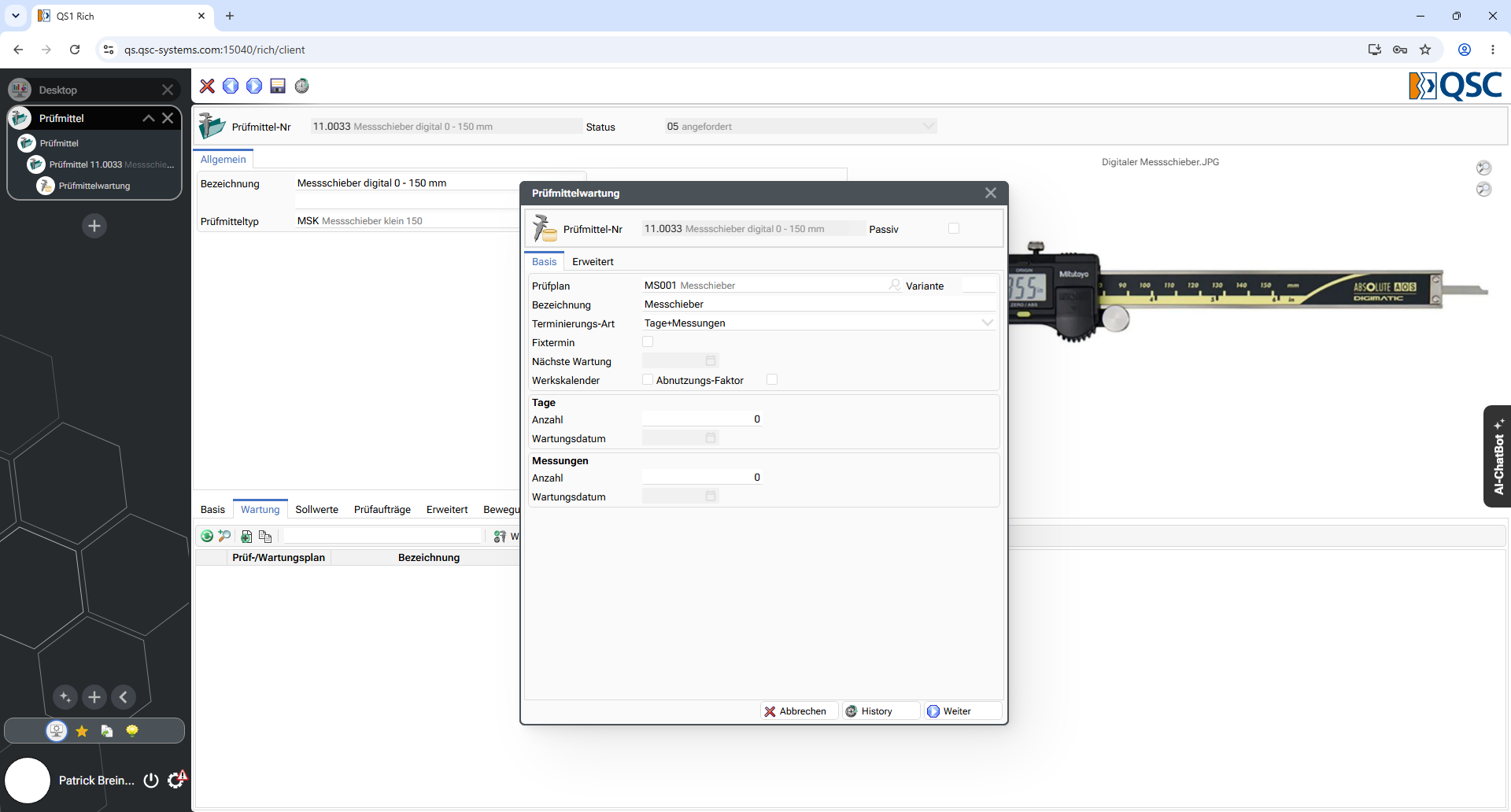Click the green refresh icon in Wartung toolbar
The width and height of the screenshot is (1511, 812).
point(207,536)
